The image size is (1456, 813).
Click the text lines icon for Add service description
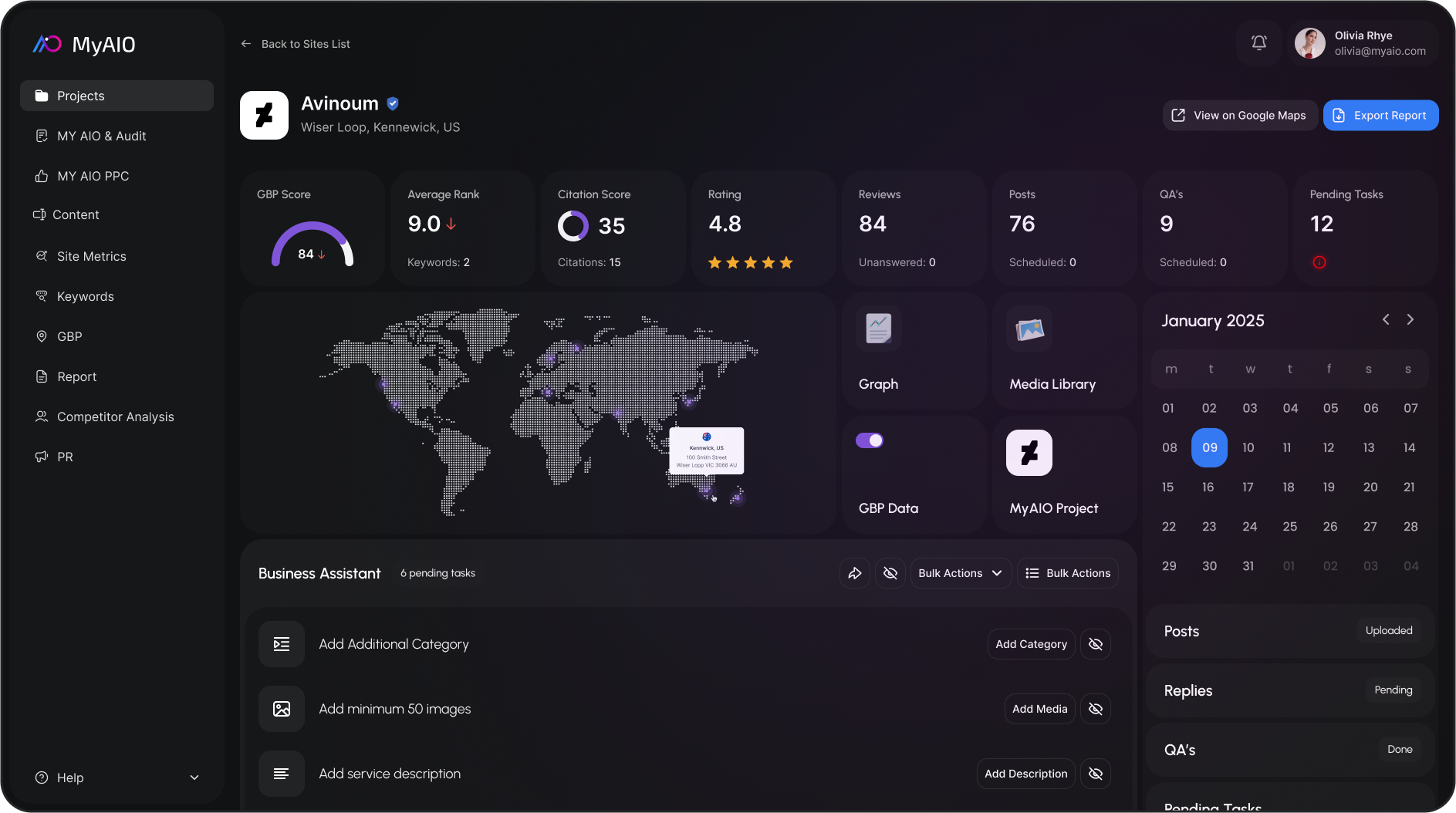pos(282,774)
